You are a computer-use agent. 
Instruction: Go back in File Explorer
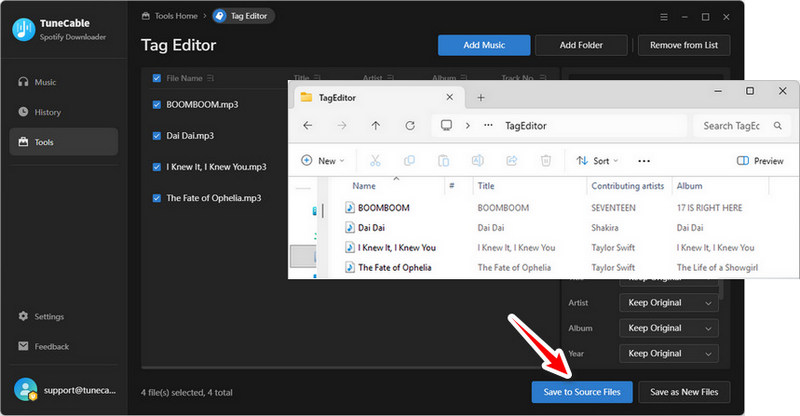point(308,126)
